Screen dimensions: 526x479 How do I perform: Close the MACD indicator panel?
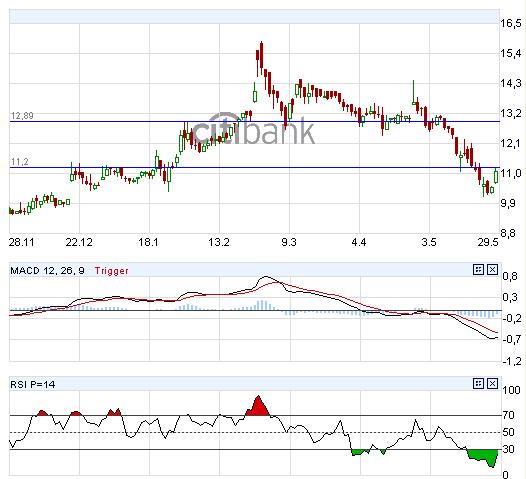[x=492, y=269]
